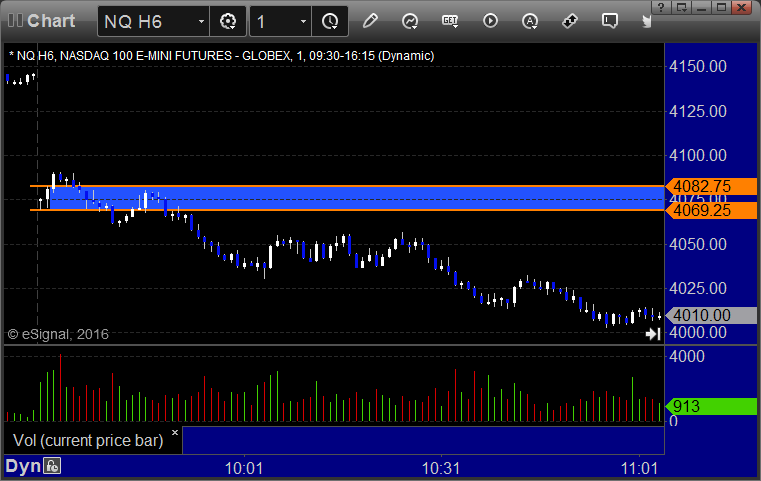Click the 11:01 time axis label
Screen dimensions: 761x481
click(640, 468)
